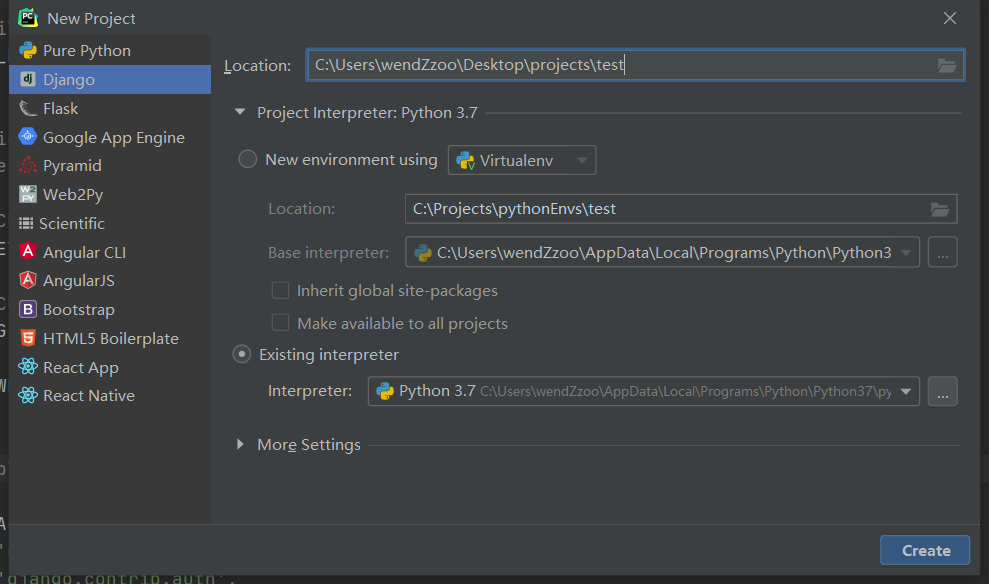Viewport: 989px width, 584px height.
Task: Select Django in project type list
Action: point(110,79)
